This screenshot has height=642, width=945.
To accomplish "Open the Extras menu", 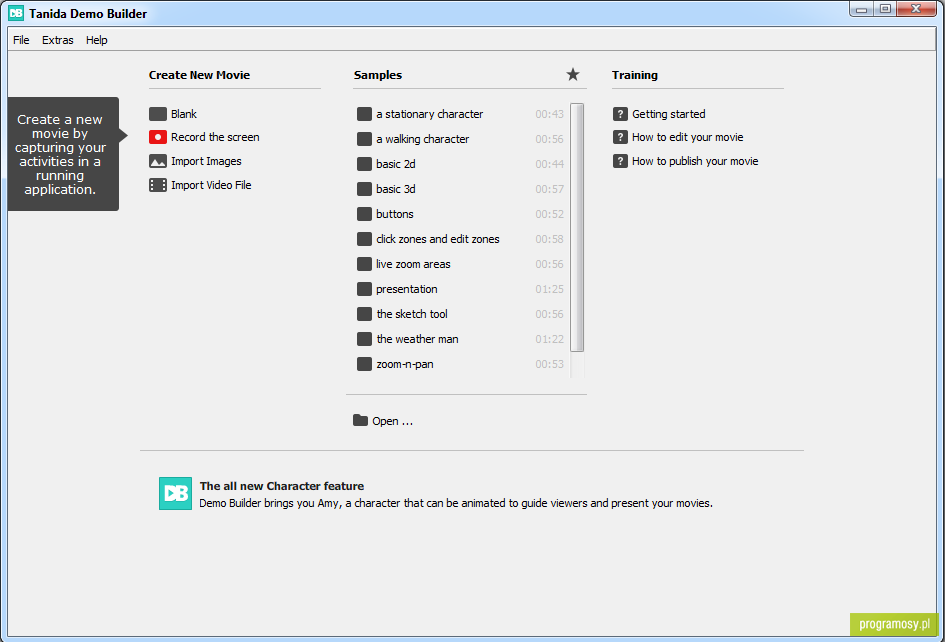I will (58, 40).
